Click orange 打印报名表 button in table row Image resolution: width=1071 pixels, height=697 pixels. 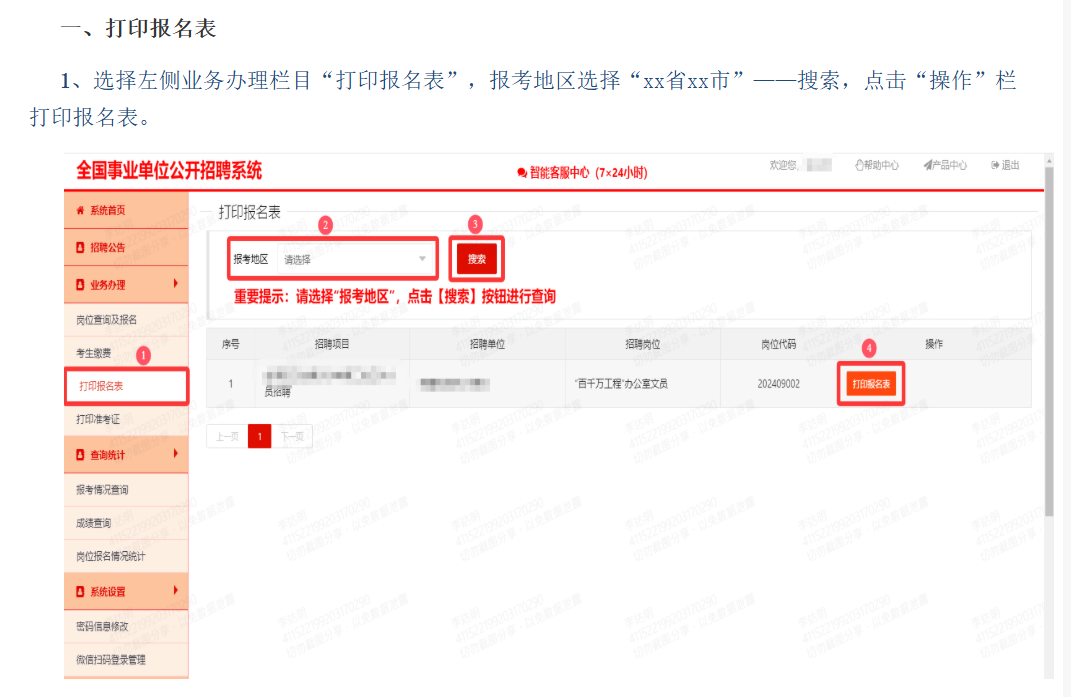(x=871, y=384)
